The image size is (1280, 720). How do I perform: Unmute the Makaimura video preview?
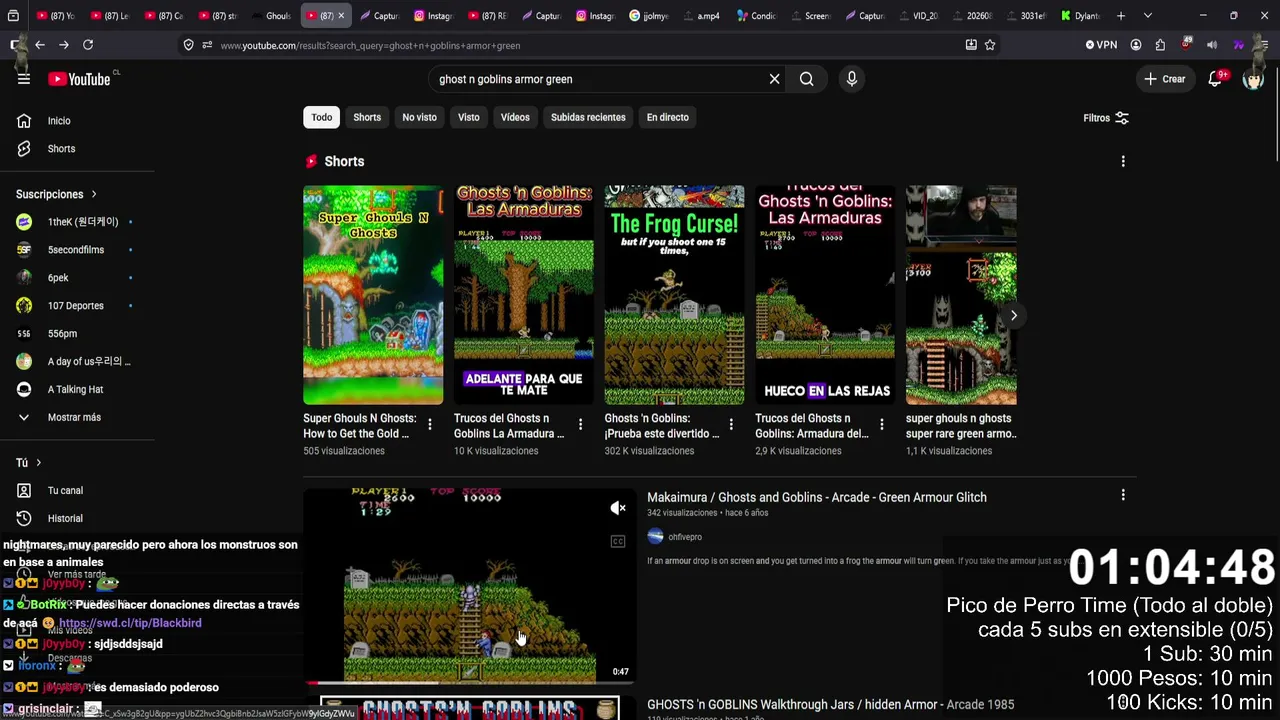click(x=618, y=508)
